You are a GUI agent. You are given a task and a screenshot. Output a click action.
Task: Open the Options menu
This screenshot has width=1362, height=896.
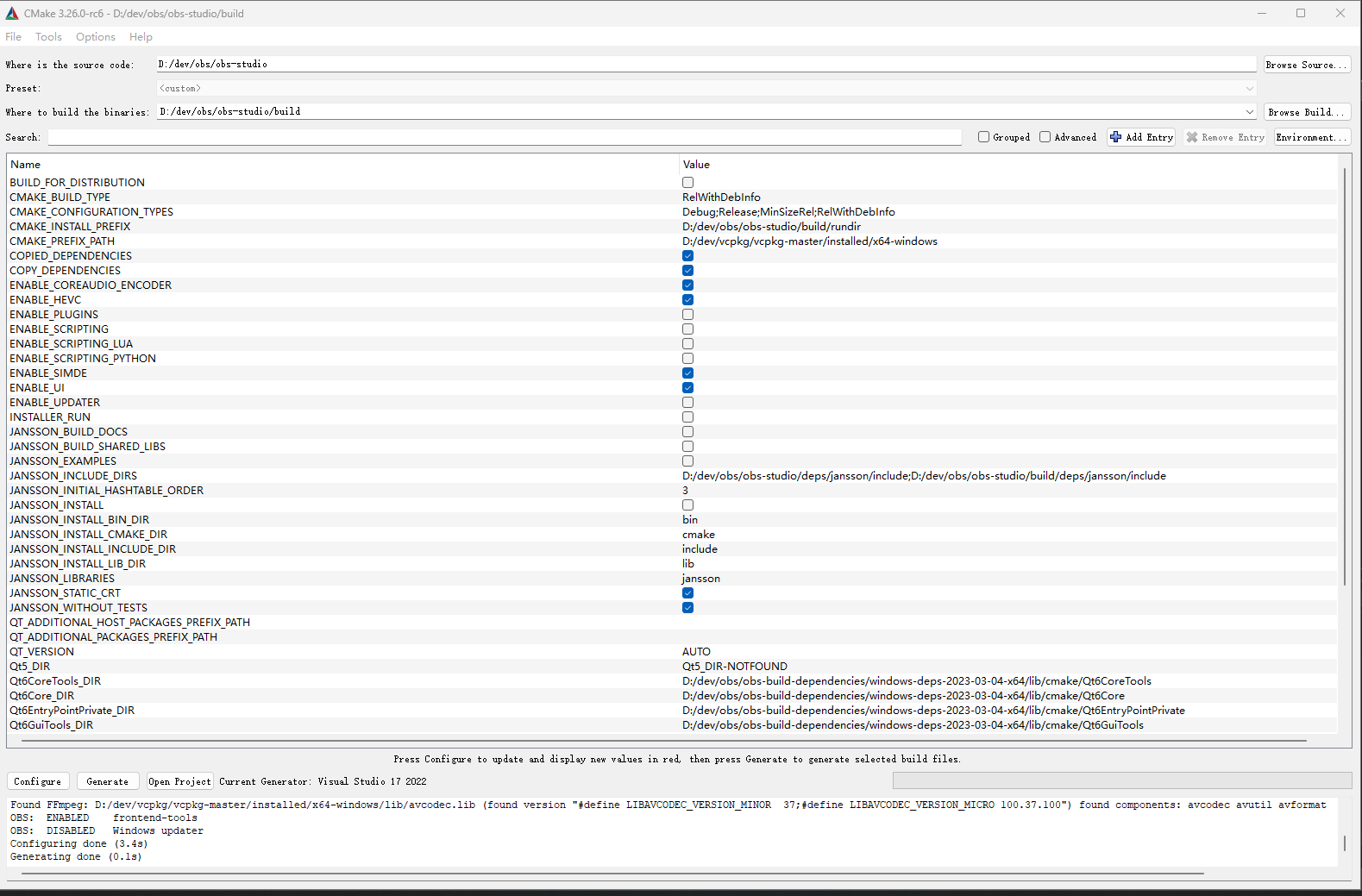96,37
